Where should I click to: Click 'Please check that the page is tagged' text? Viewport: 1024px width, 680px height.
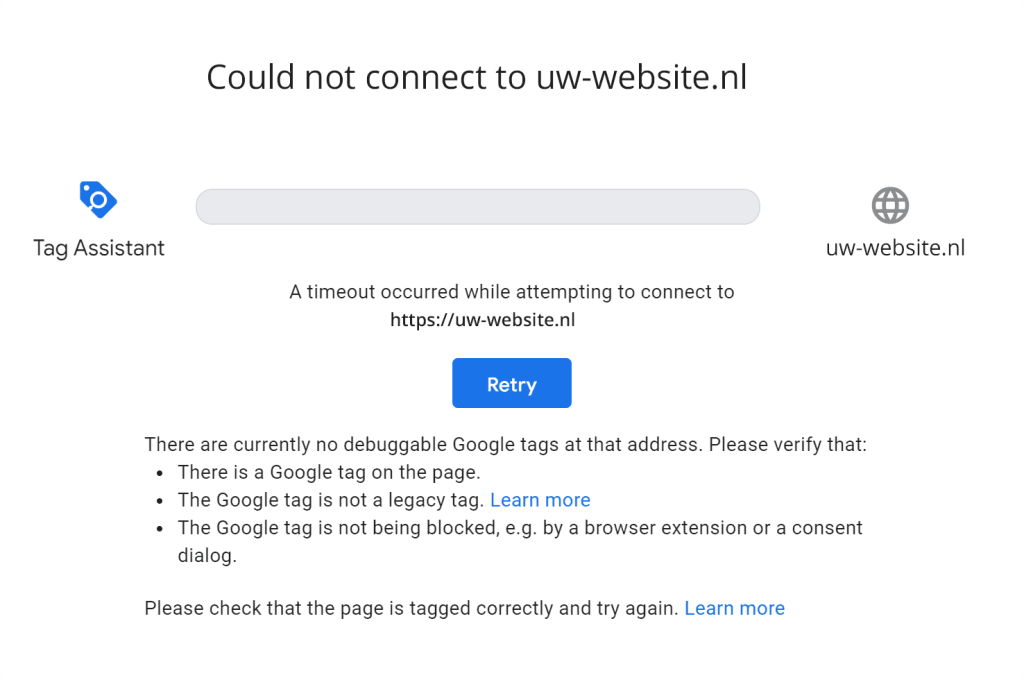[411, 608]
